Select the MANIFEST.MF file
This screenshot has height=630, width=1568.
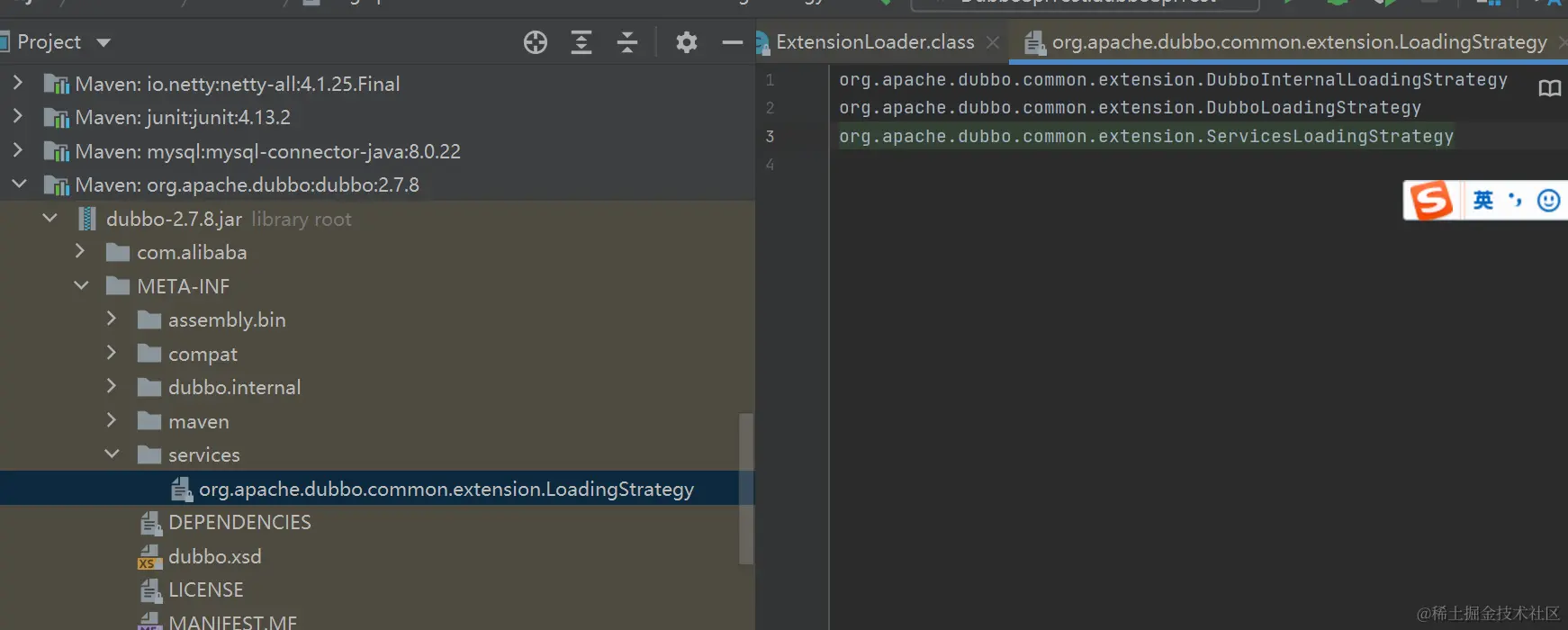point(232,622)
